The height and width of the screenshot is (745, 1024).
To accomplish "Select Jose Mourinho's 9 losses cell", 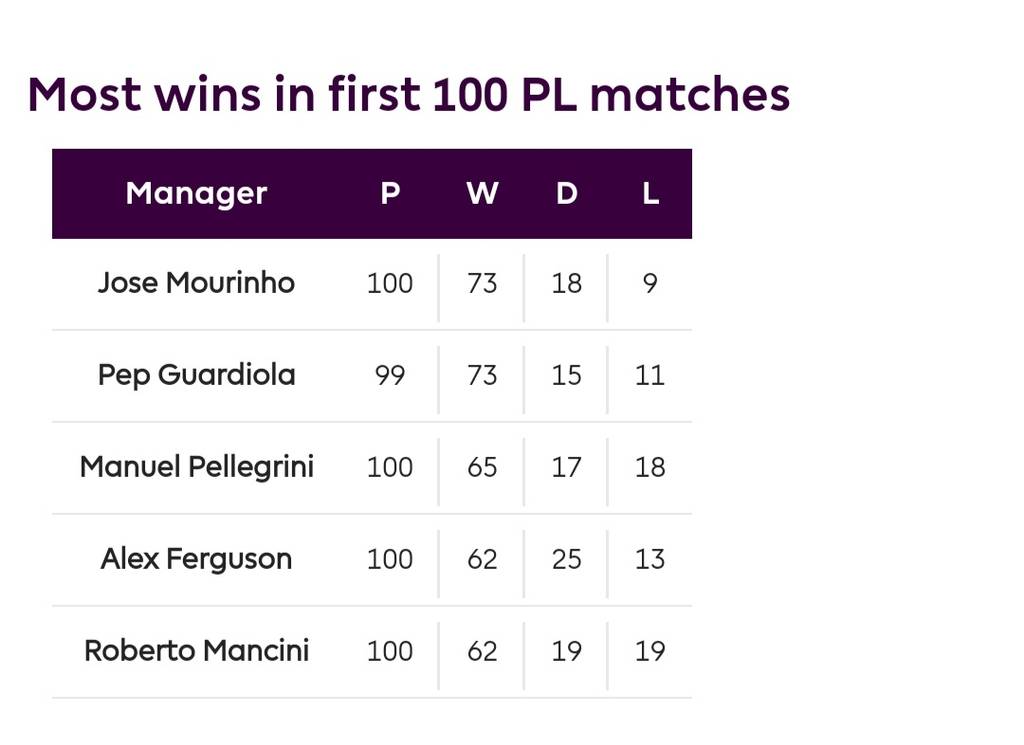I will click(x=650, y=284).
